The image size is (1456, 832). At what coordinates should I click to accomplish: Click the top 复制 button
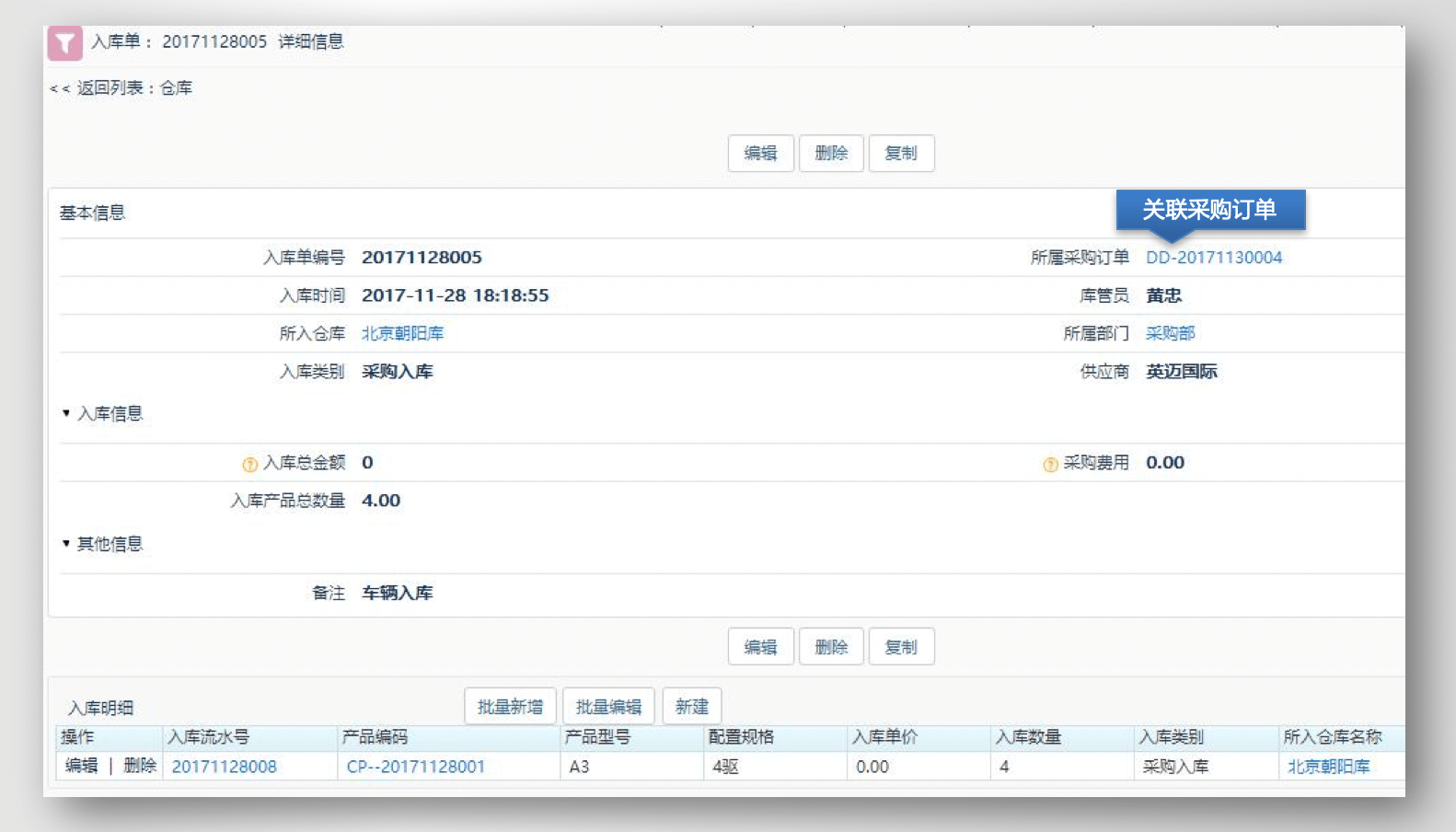[901, 153]
